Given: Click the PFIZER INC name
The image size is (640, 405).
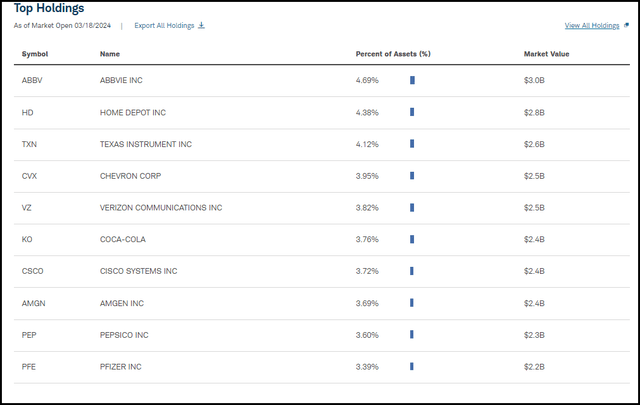Looking at the screenshot, I should (x=121, y=367).
